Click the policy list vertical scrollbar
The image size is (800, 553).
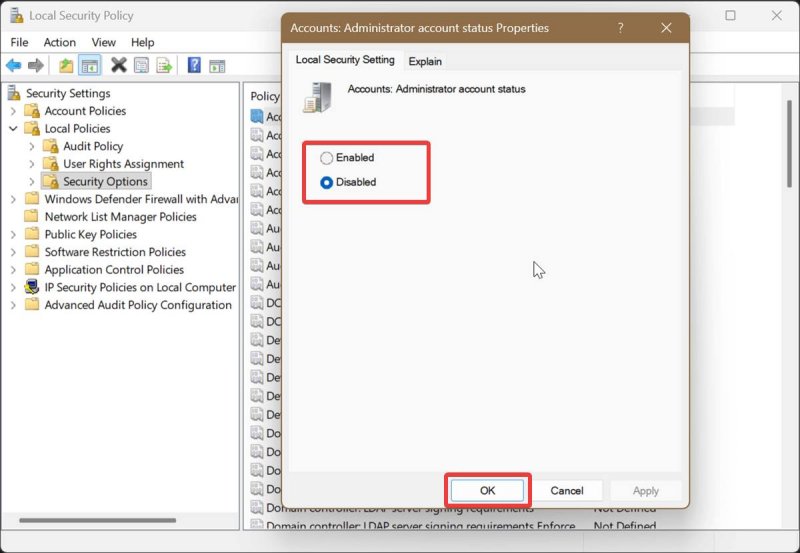(x=789, y=144)
